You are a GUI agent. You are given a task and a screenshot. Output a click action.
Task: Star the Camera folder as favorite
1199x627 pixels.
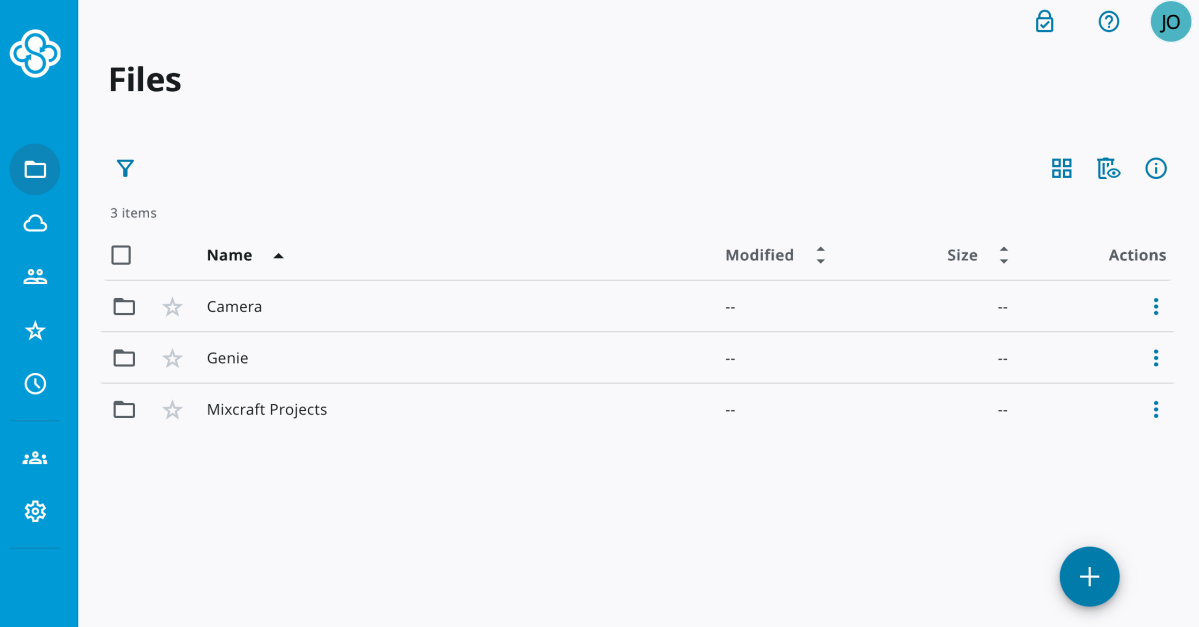click(173, 307)
